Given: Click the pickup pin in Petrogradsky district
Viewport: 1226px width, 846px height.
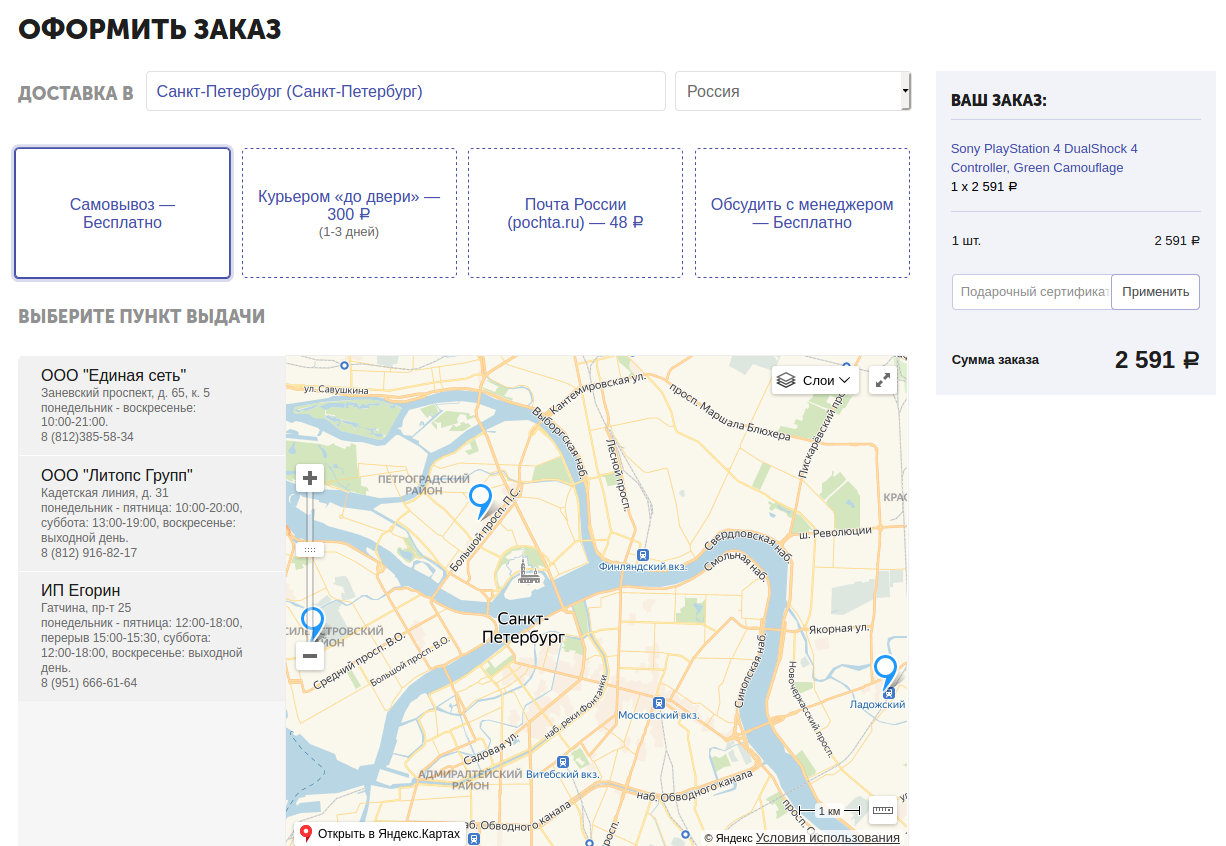Looking at the screenshot, I should [x=481, y=500].
